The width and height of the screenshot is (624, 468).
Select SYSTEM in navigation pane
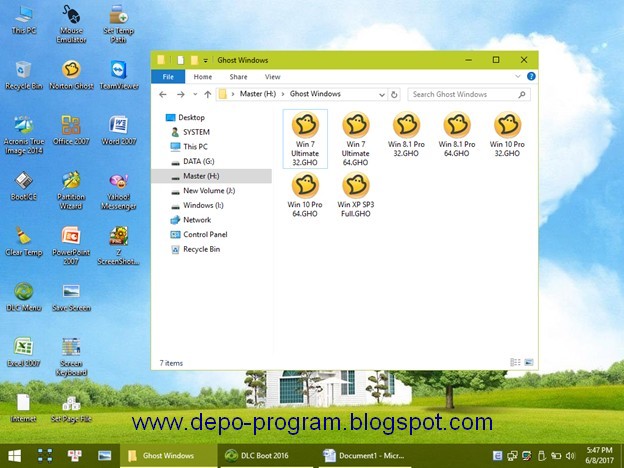click(x=190, y=132)
